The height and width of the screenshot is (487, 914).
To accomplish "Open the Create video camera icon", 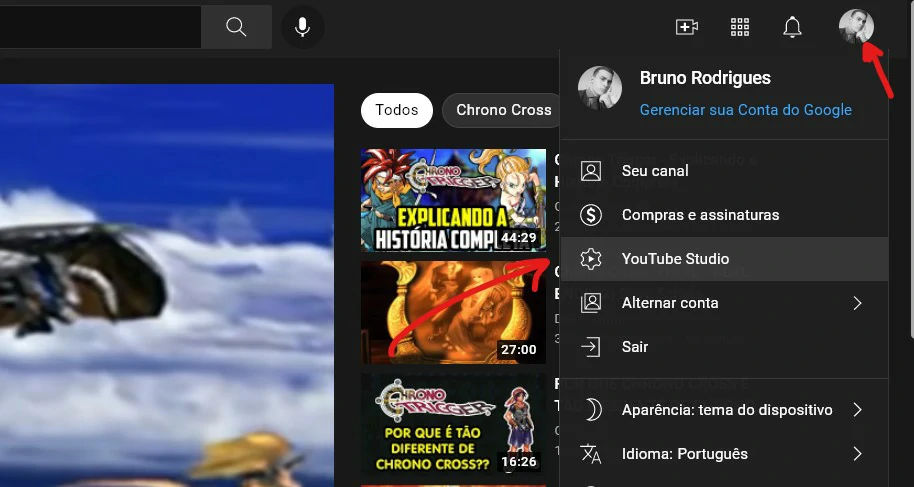I will point(687,27).
